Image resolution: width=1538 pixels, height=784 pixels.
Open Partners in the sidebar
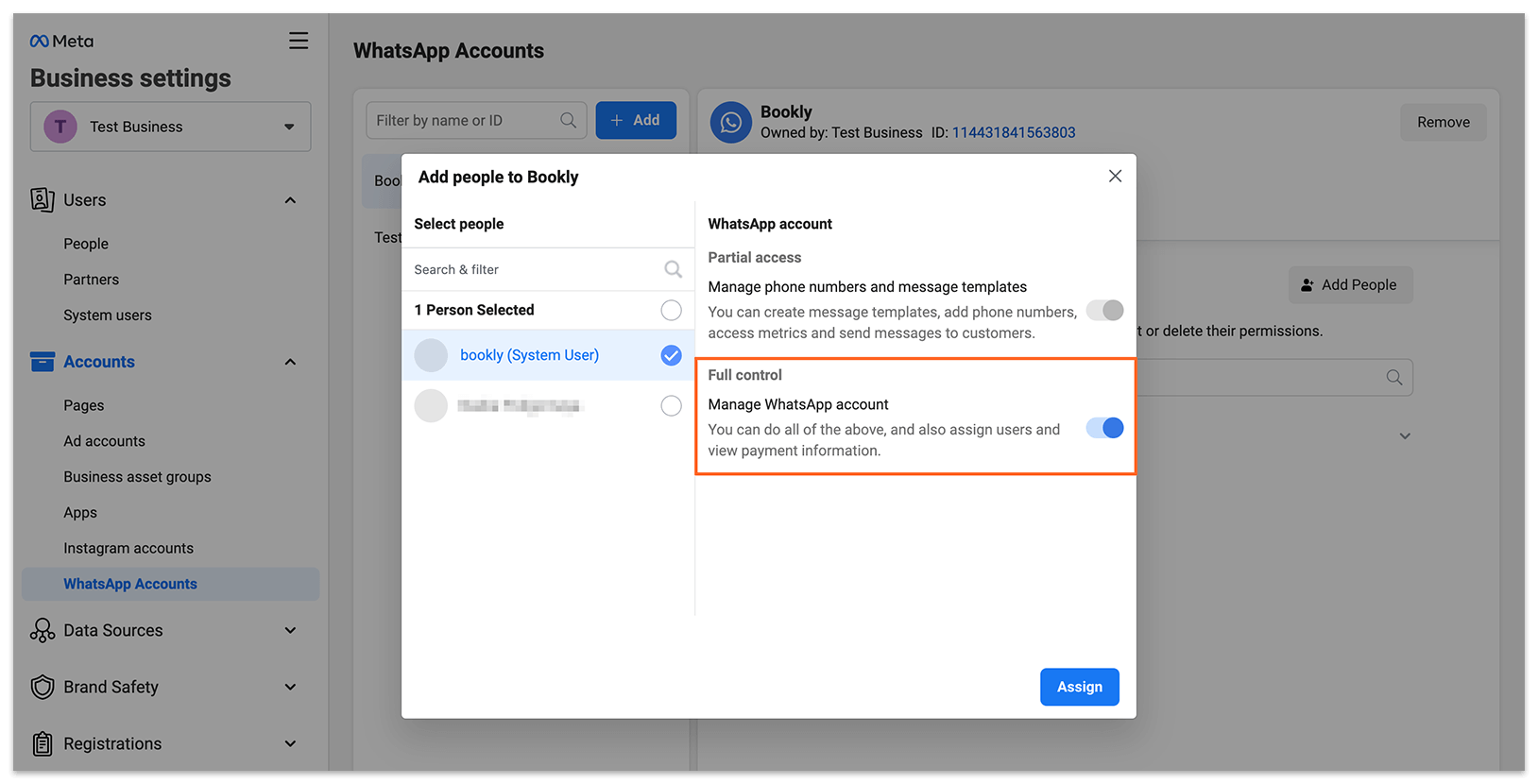coord(92,280)
